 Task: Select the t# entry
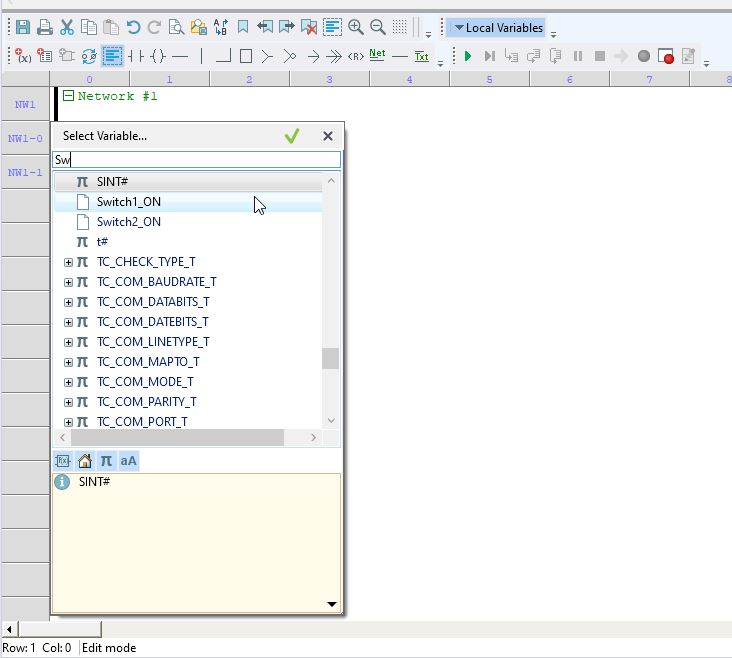click(188, 242)
